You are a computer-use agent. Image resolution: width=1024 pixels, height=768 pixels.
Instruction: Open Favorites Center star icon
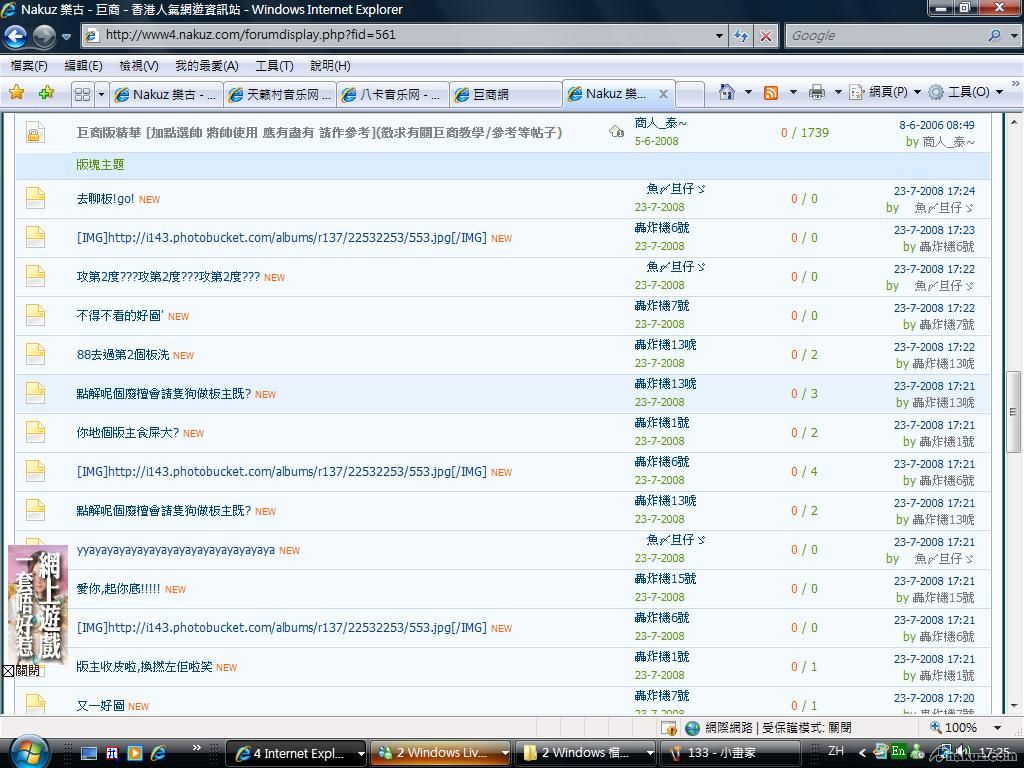coord(17,93)
